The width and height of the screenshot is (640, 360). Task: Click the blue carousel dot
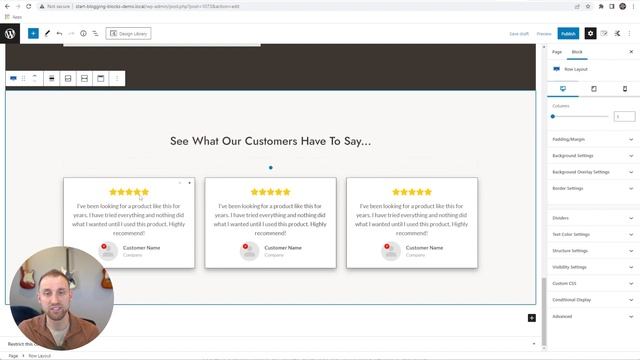coord(271,168)
